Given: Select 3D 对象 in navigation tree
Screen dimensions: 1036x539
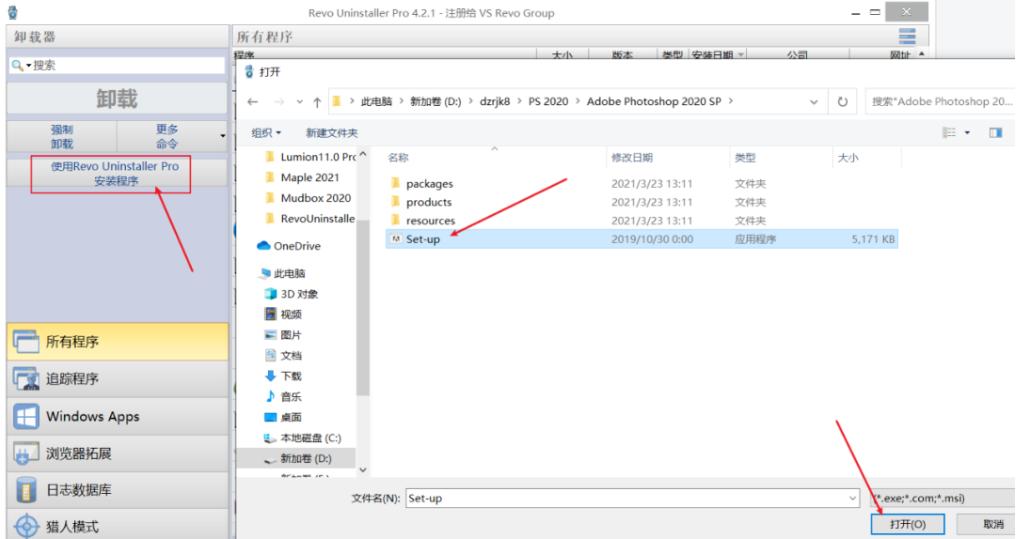Looking at the screenshot, I should [291, 294].
